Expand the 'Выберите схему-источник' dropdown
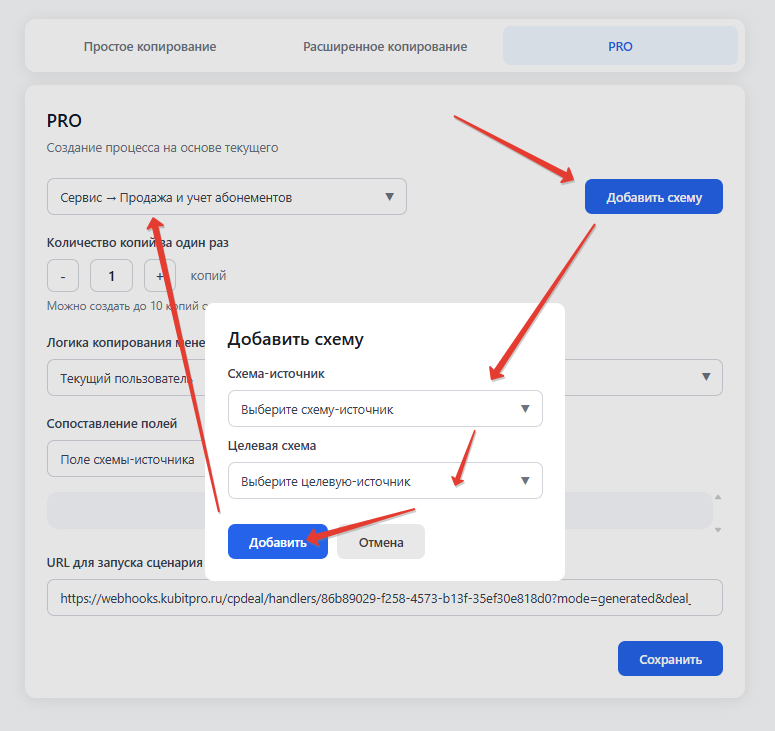Screen dimensions: 775x731 (385, 409)
